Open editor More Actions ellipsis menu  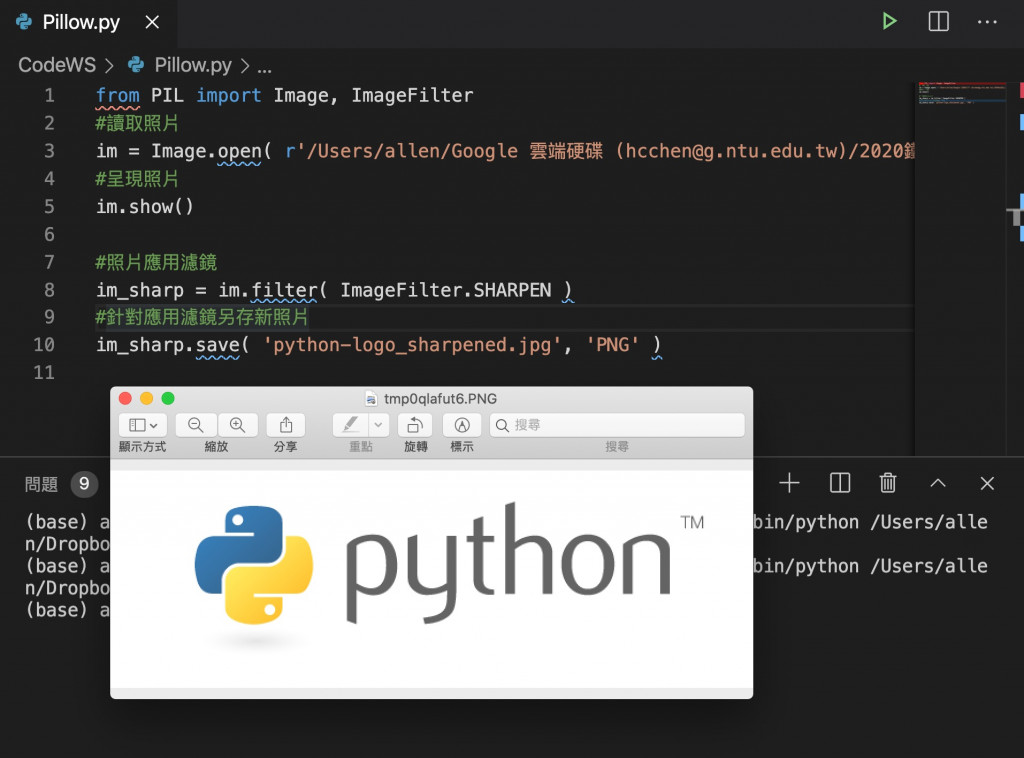click(x=987, y=22)
